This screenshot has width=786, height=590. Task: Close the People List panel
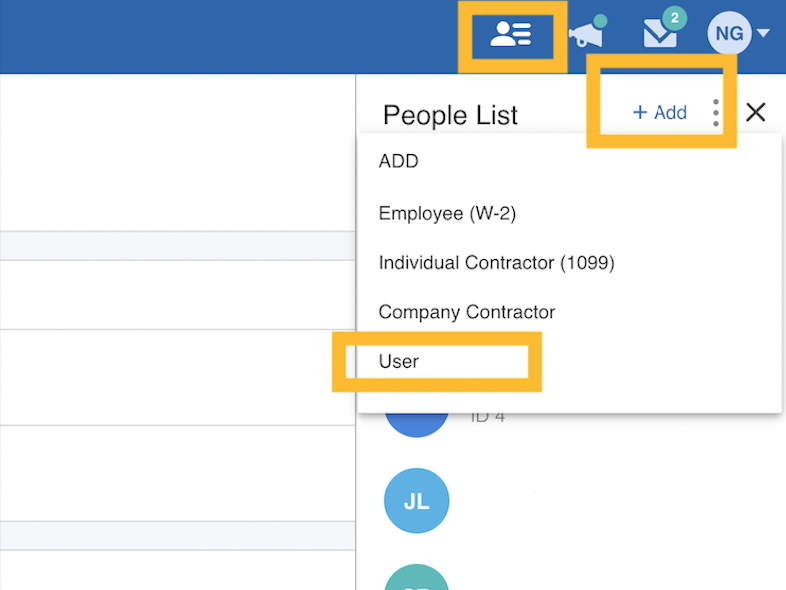(x=755, y=112)
